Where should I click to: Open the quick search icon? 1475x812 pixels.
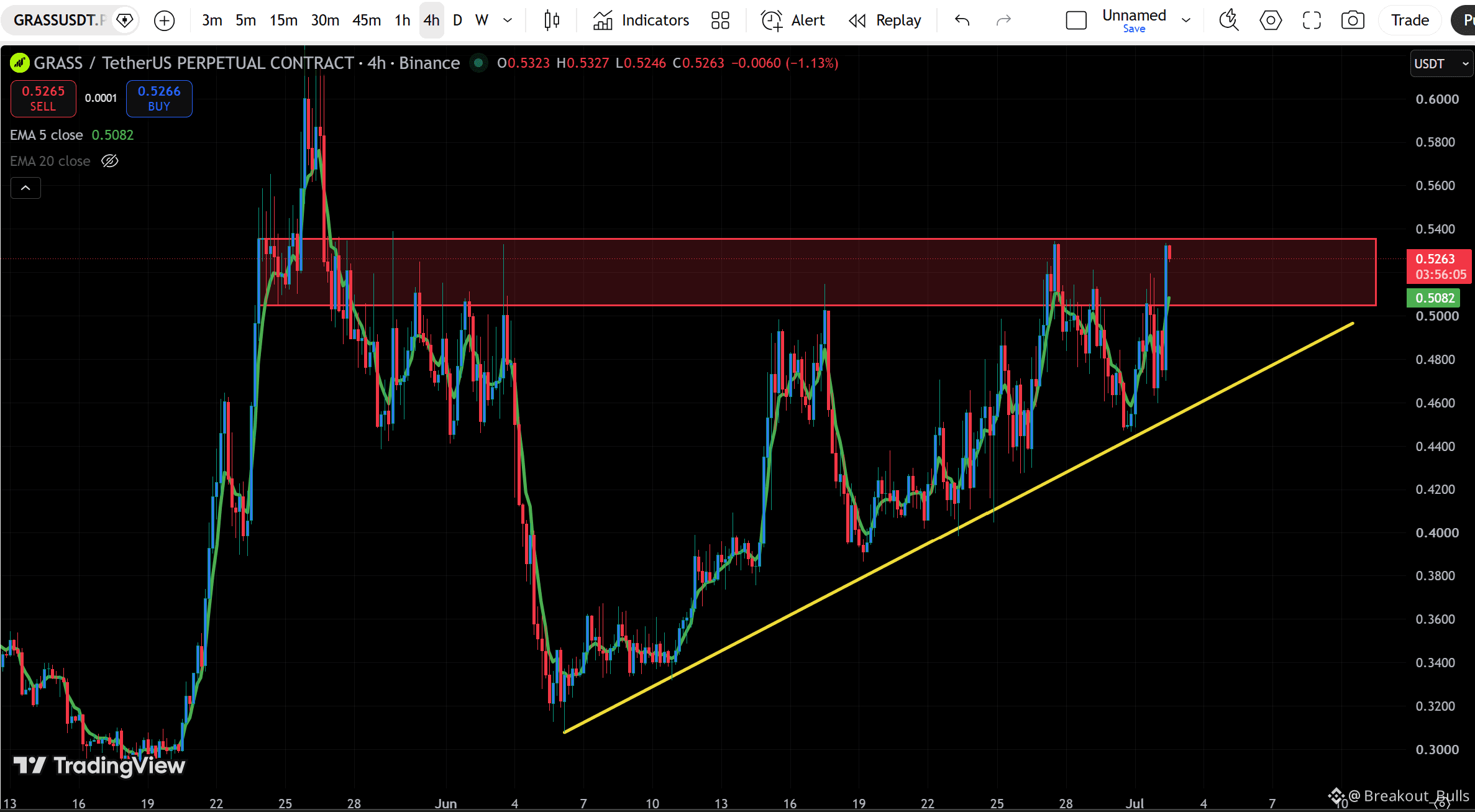[x=1229, y=21]
